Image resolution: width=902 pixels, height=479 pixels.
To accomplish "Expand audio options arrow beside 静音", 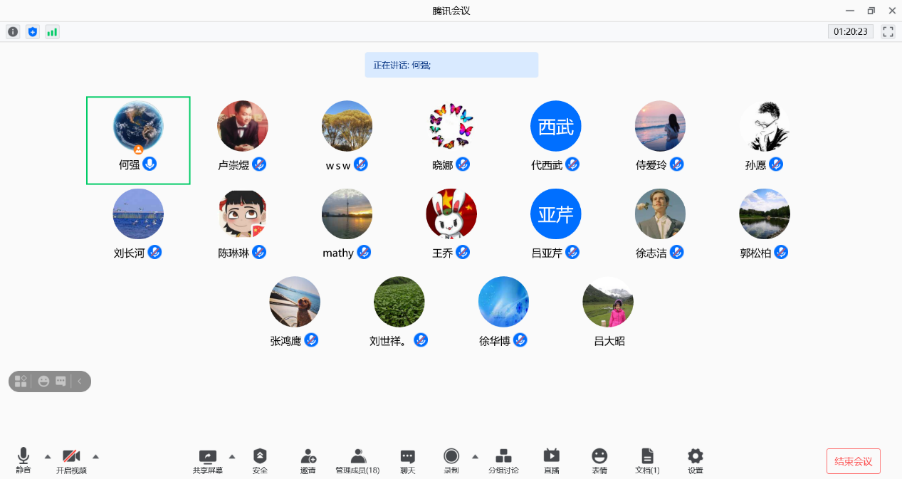I will 47,456.
